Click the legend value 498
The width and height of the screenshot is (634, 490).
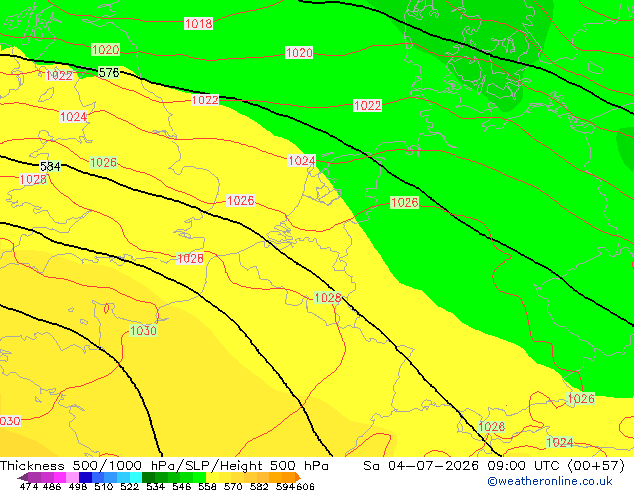pyautogui.click(x=78, y=486)
